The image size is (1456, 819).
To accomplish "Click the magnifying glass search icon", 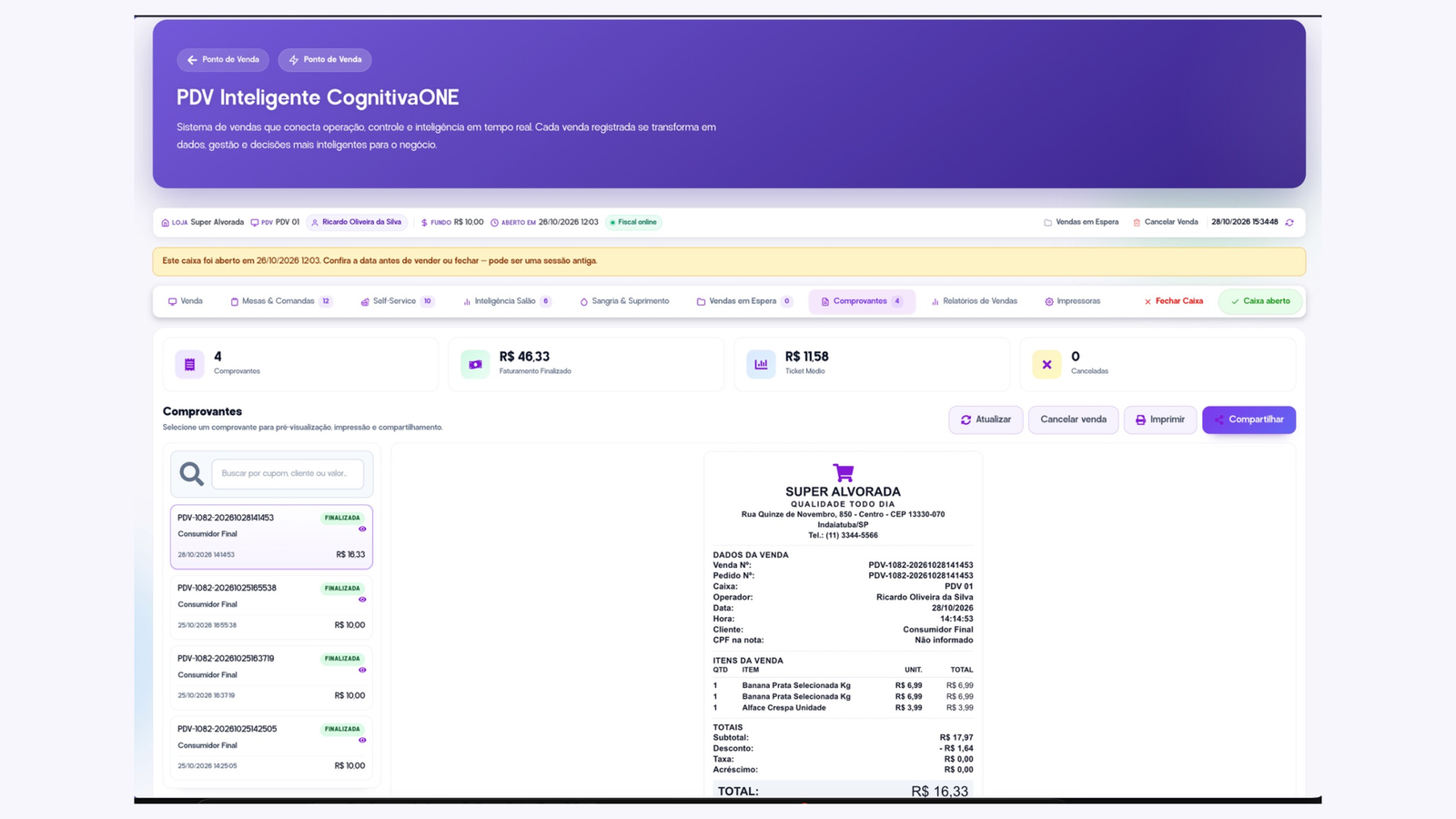I will (x=191, y=473).
